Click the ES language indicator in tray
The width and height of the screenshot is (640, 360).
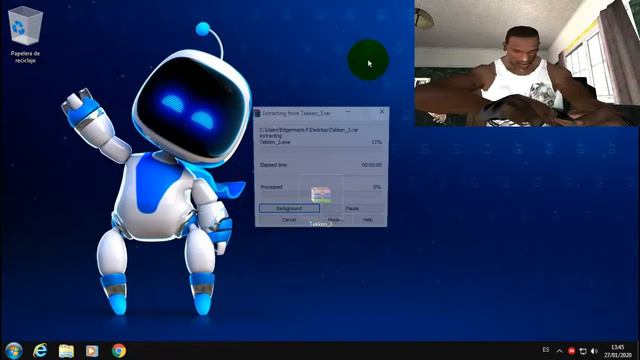[546, 350]
